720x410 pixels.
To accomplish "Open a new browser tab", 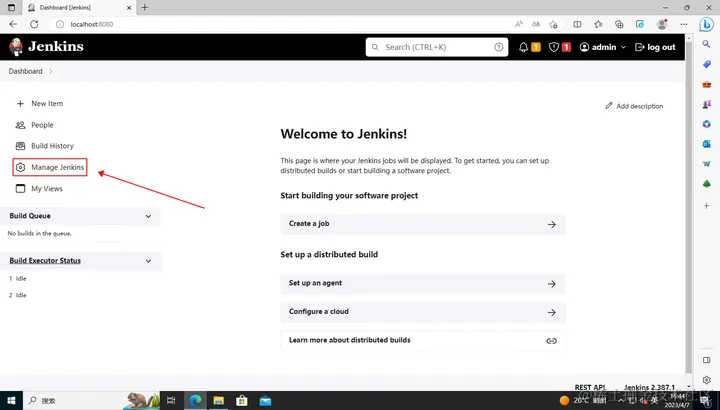I will [x=145, y=7].
